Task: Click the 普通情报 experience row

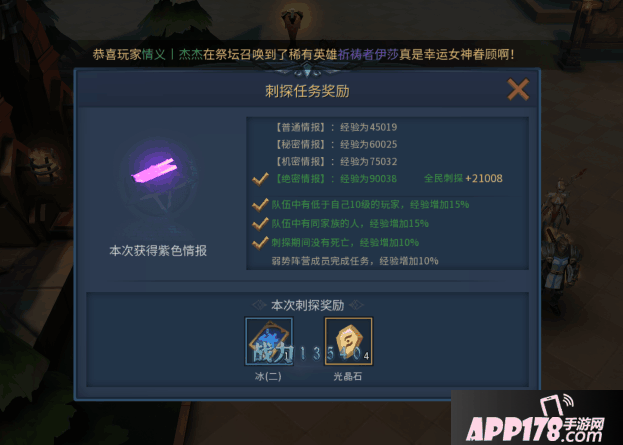Action: click(x=337, y=127)
